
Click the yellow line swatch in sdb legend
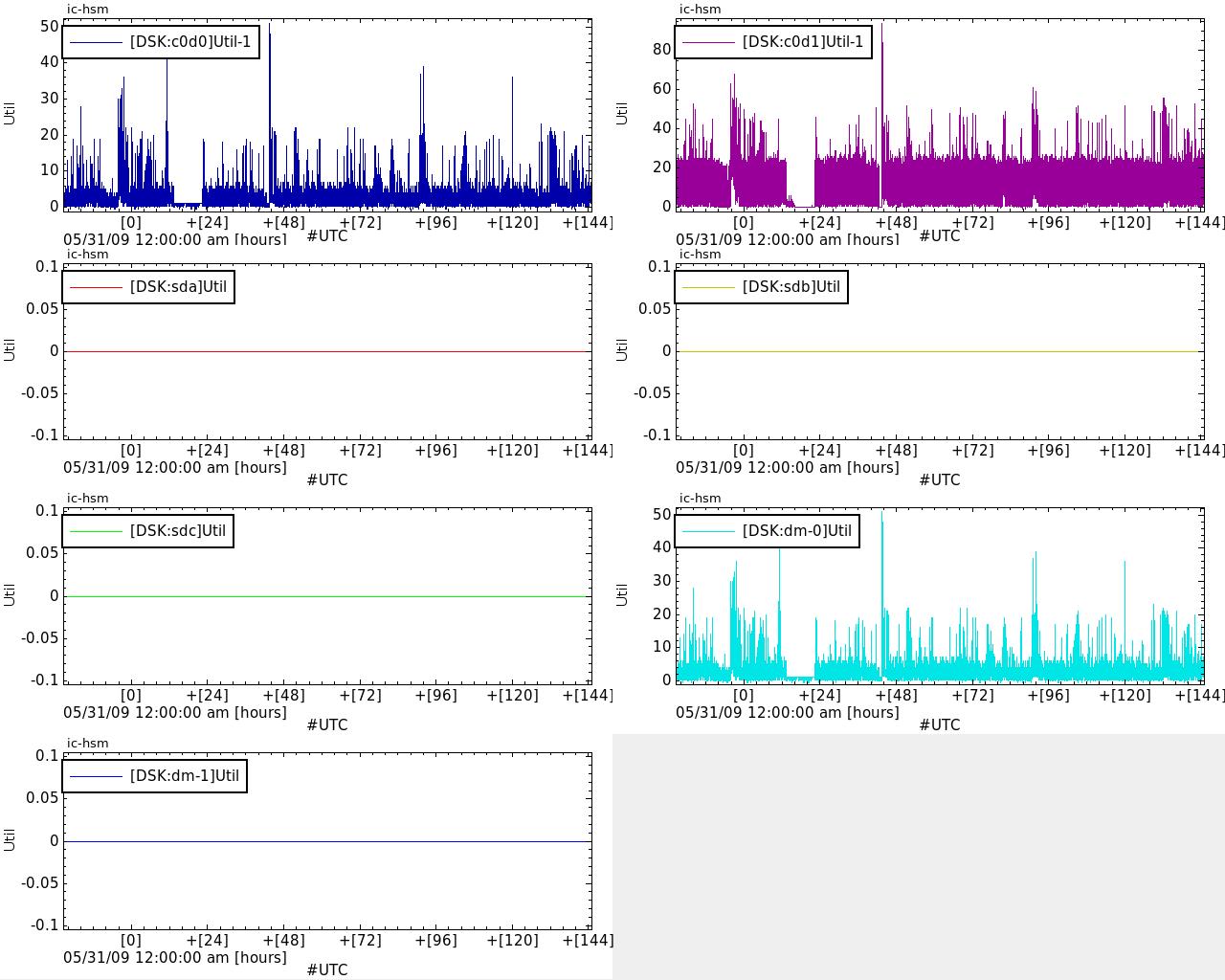[x=708, y=287]
